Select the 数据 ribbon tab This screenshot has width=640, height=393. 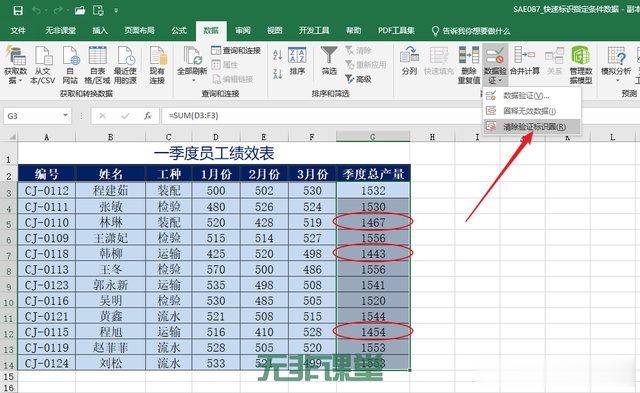tap(211, 31)
